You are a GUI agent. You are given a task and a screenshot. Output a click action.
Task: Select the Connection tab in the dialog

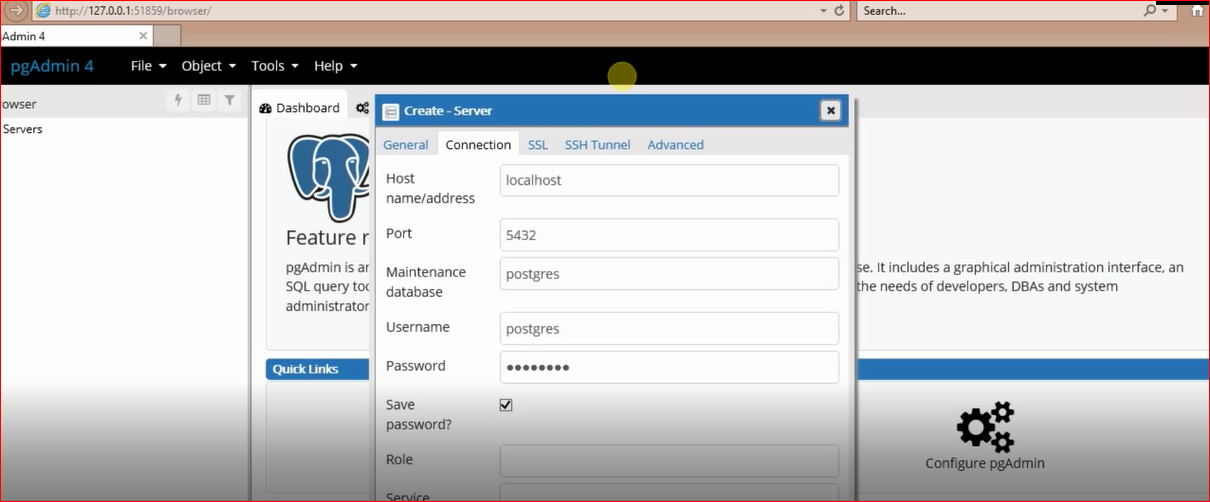[478, 145]
